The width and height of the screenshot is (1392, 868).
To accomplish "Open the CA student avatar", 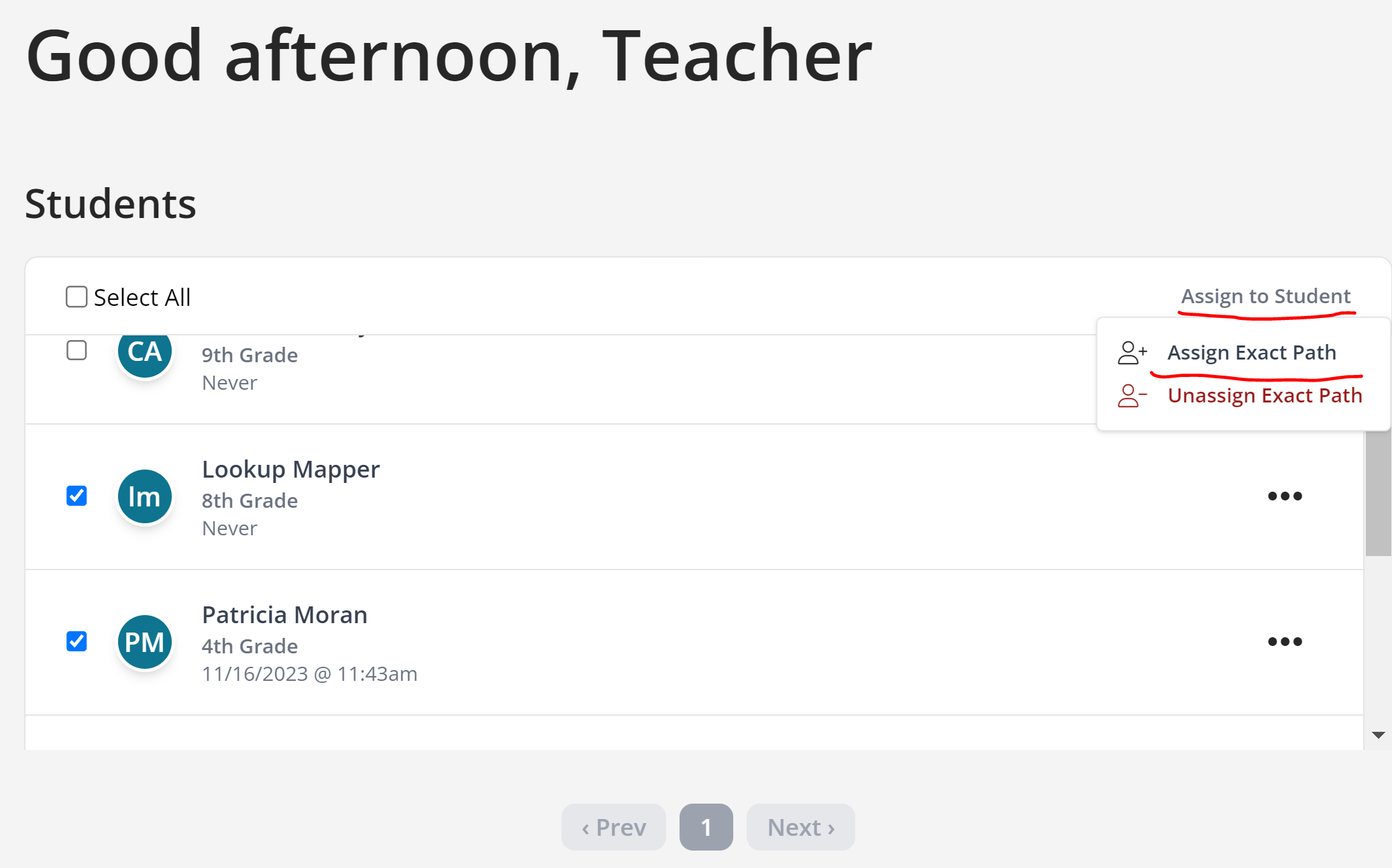I will (145, 351).
